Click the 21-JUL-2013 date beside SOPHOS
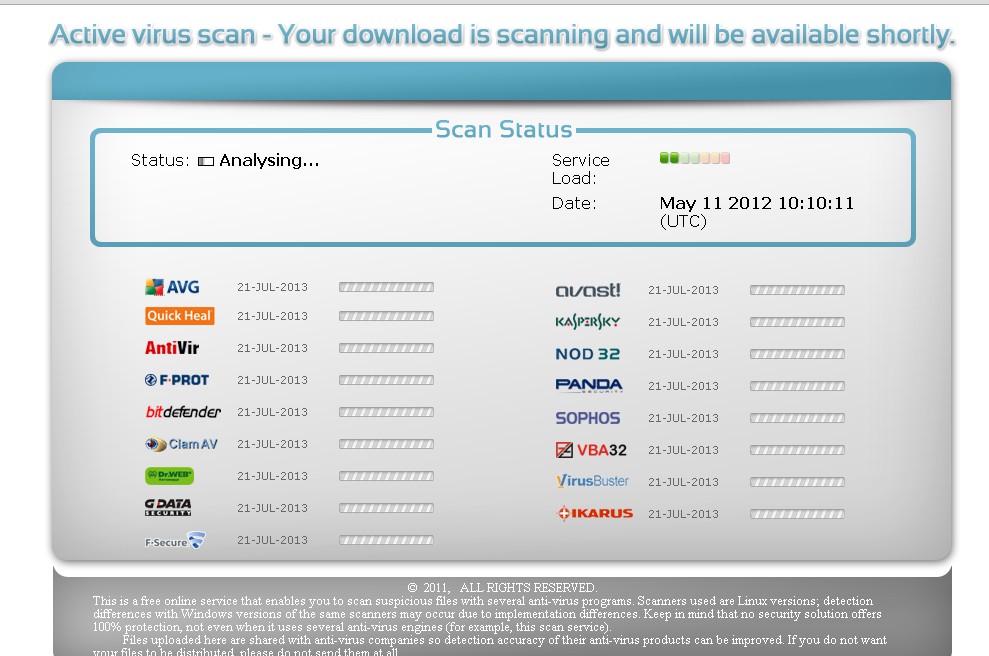 (683, 418)
